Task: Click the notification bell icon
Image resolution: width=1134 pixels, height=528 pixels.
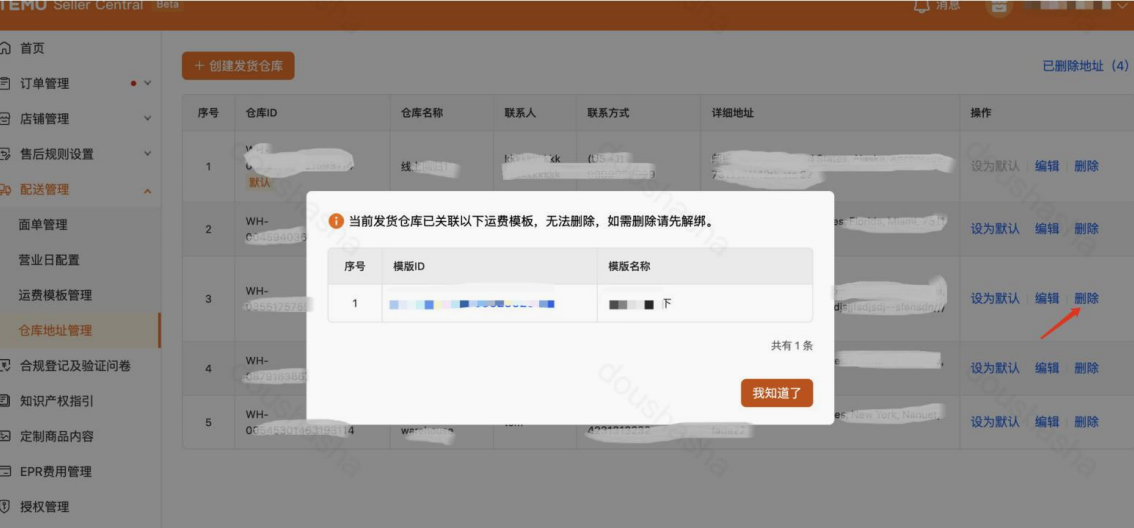Action: tap(921, 6)
